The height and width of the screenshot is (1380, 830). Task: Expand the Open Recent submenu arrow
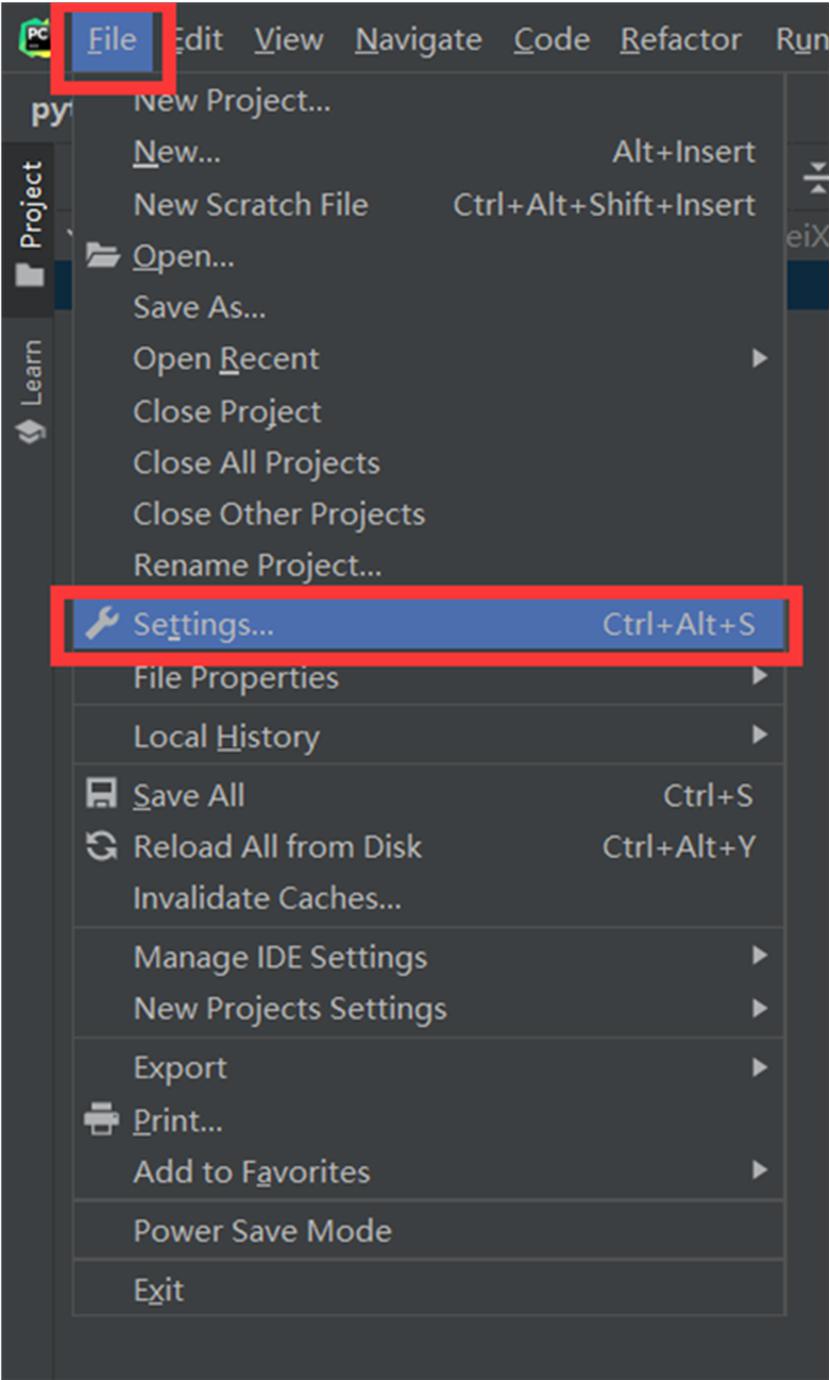pyautogui.click(x=760, y=358)
